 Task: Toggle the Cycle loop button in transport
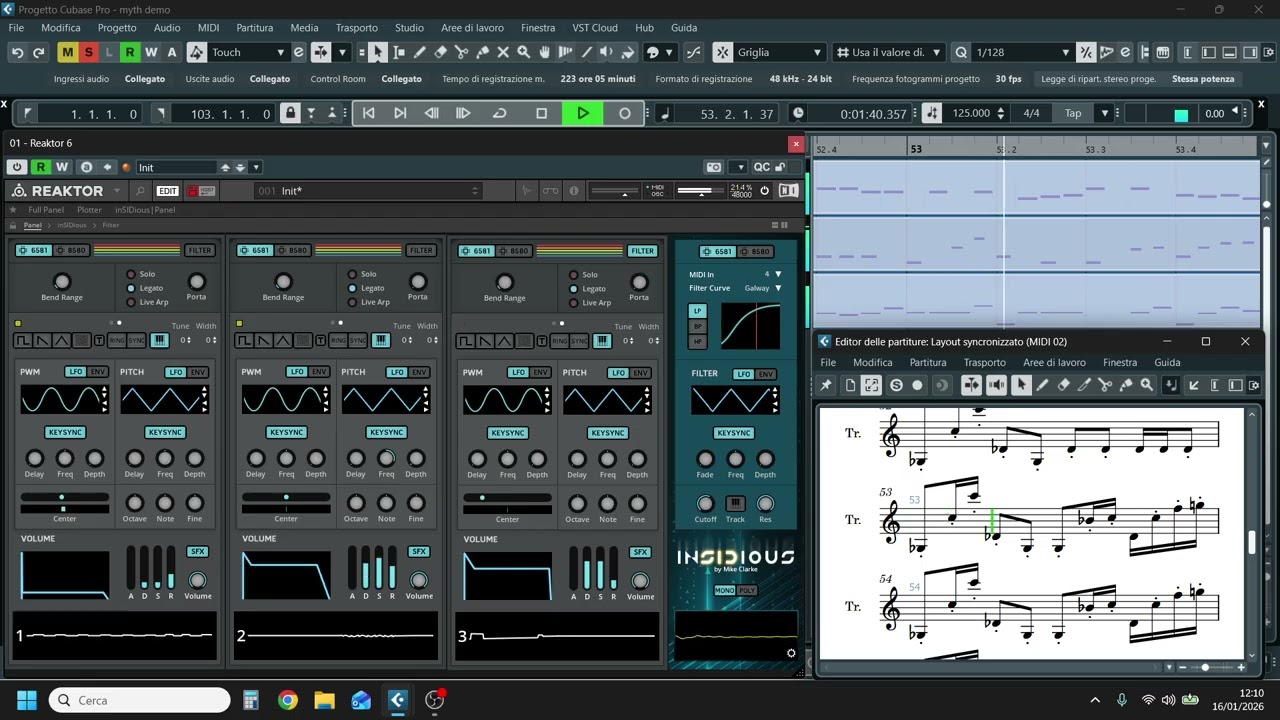499,113
